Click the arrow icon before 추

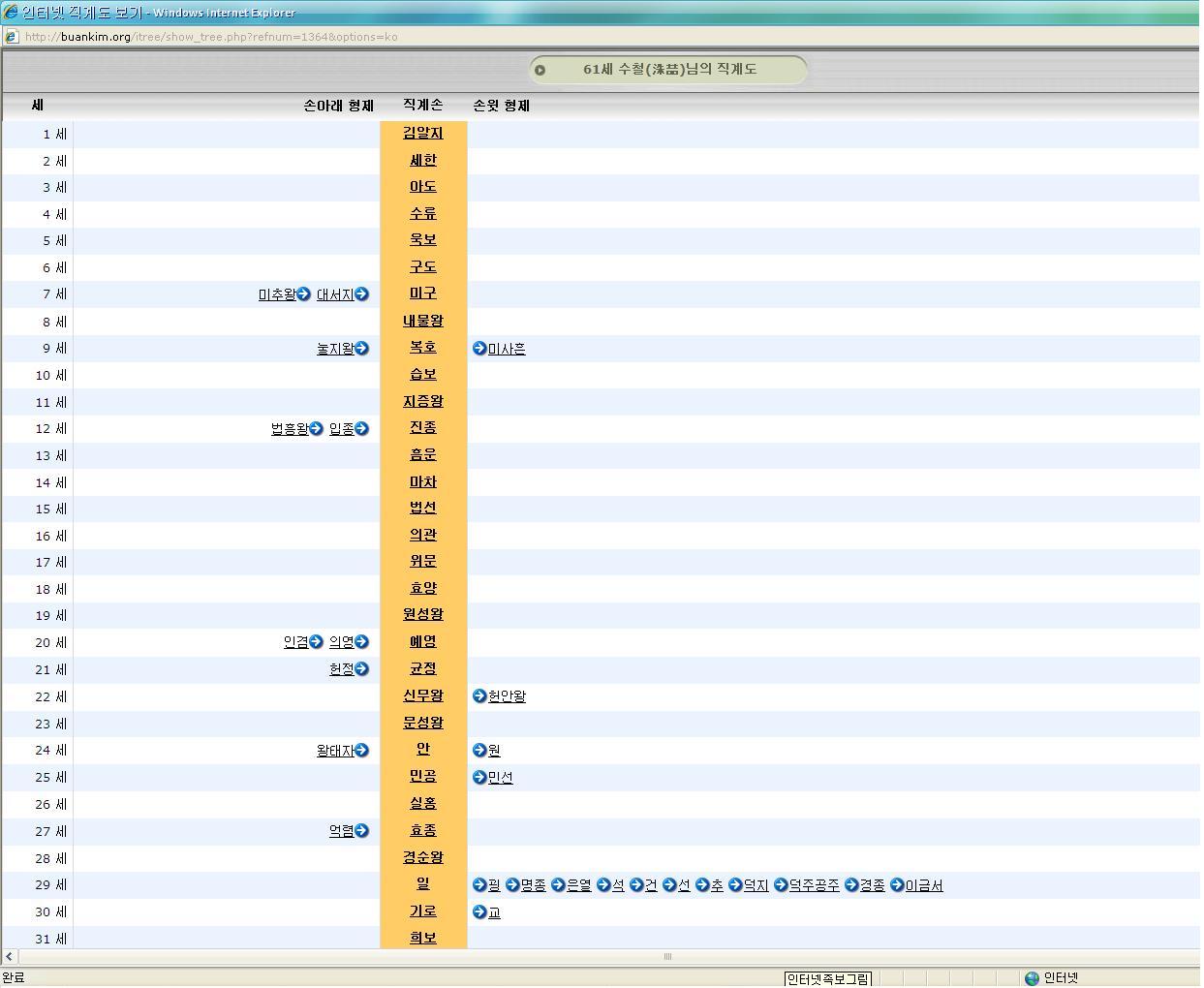[x=702, y=885]
